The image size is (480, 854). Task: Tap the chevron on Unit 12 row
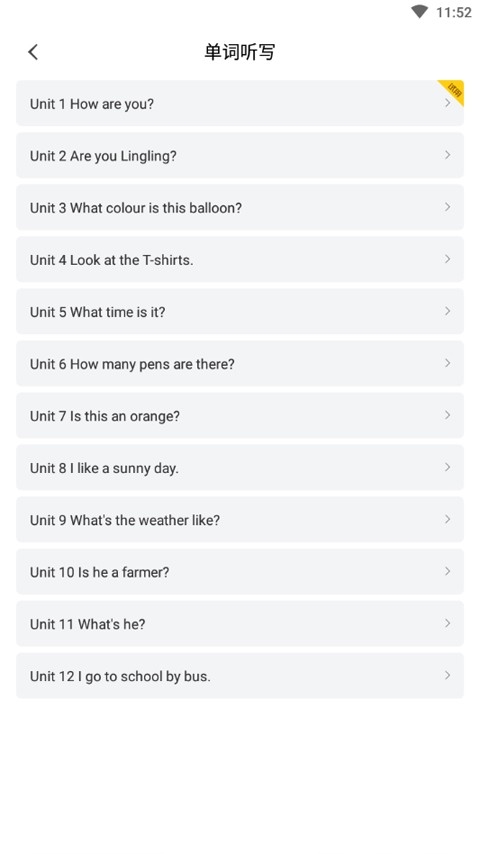coord(447,675)
